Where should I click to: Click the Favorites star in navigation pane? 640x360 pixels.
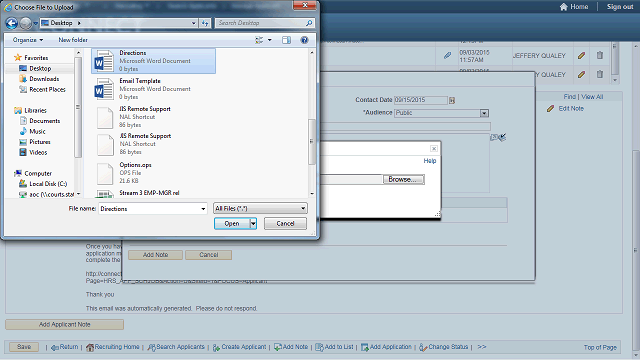click(x=18, y=58)
